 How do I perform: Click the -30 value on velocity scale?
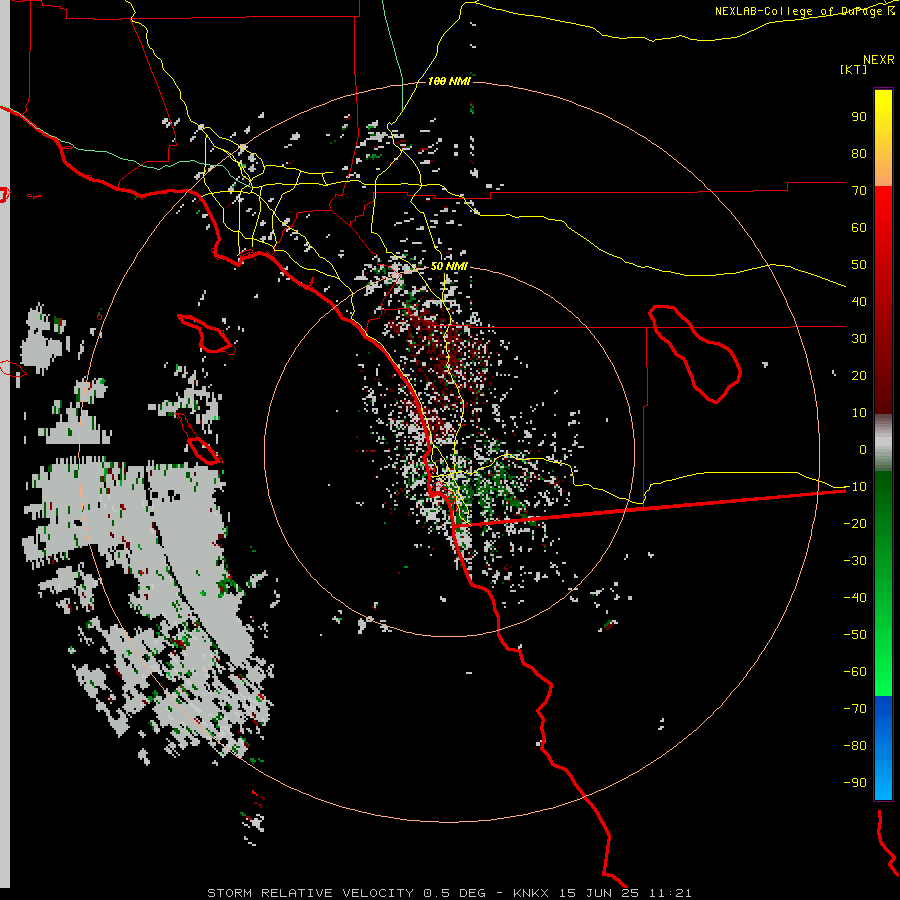pos(855,561)
